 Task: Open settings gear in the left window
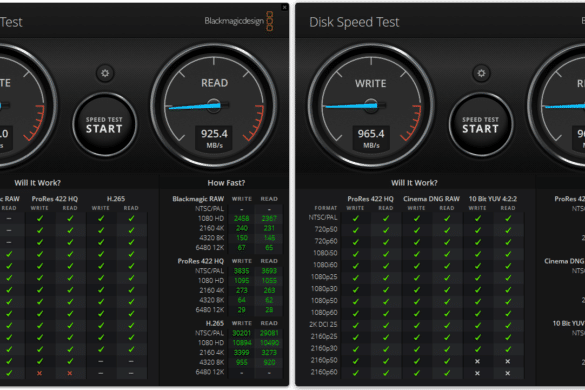click(x=105, y=73)
